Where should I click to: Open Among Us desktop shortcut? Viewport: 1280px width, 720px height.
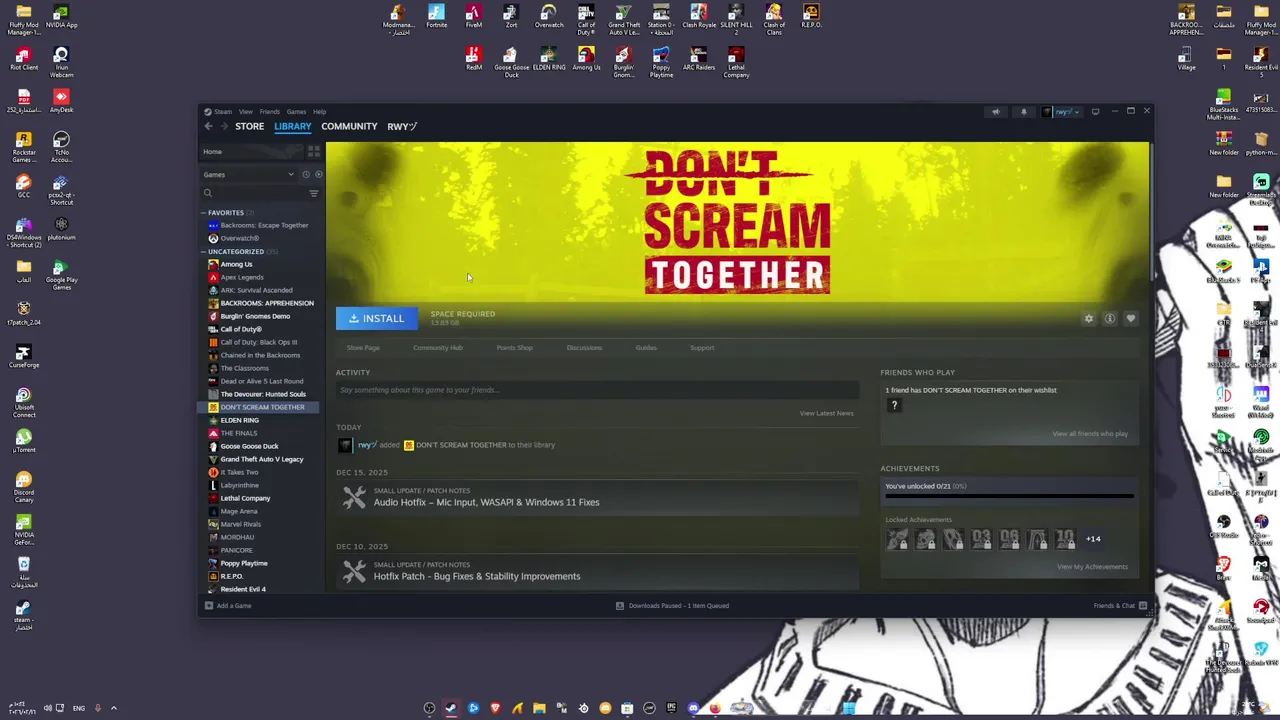coord(586,60)
